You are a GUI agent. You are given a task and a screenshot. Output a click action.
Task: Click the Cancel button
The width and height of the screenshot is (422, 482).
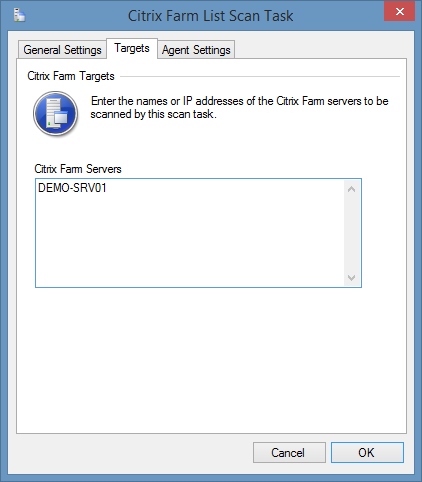point(289,452)
